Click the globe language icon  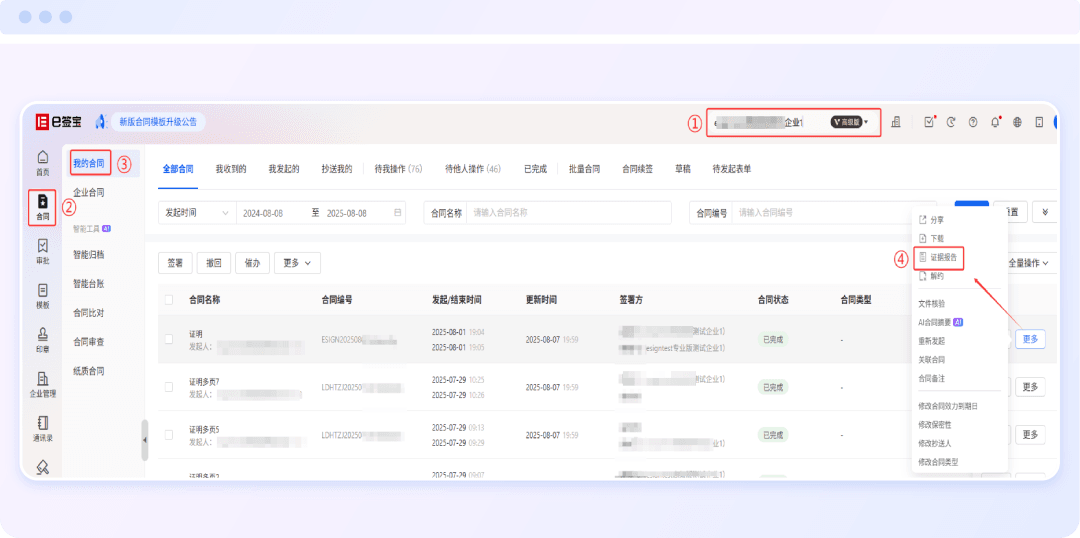tap(1017, 122)
